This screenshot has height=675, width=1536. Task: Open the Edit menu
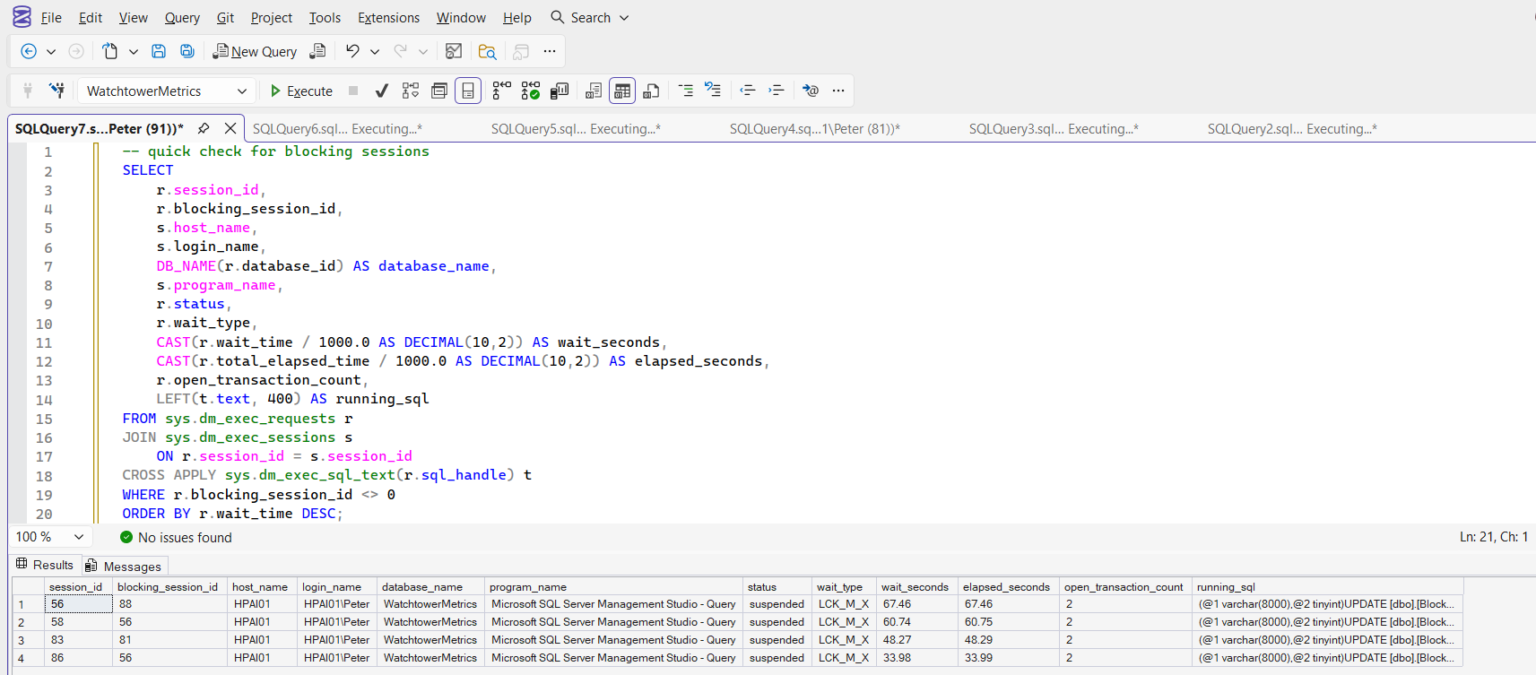point(90,18)
